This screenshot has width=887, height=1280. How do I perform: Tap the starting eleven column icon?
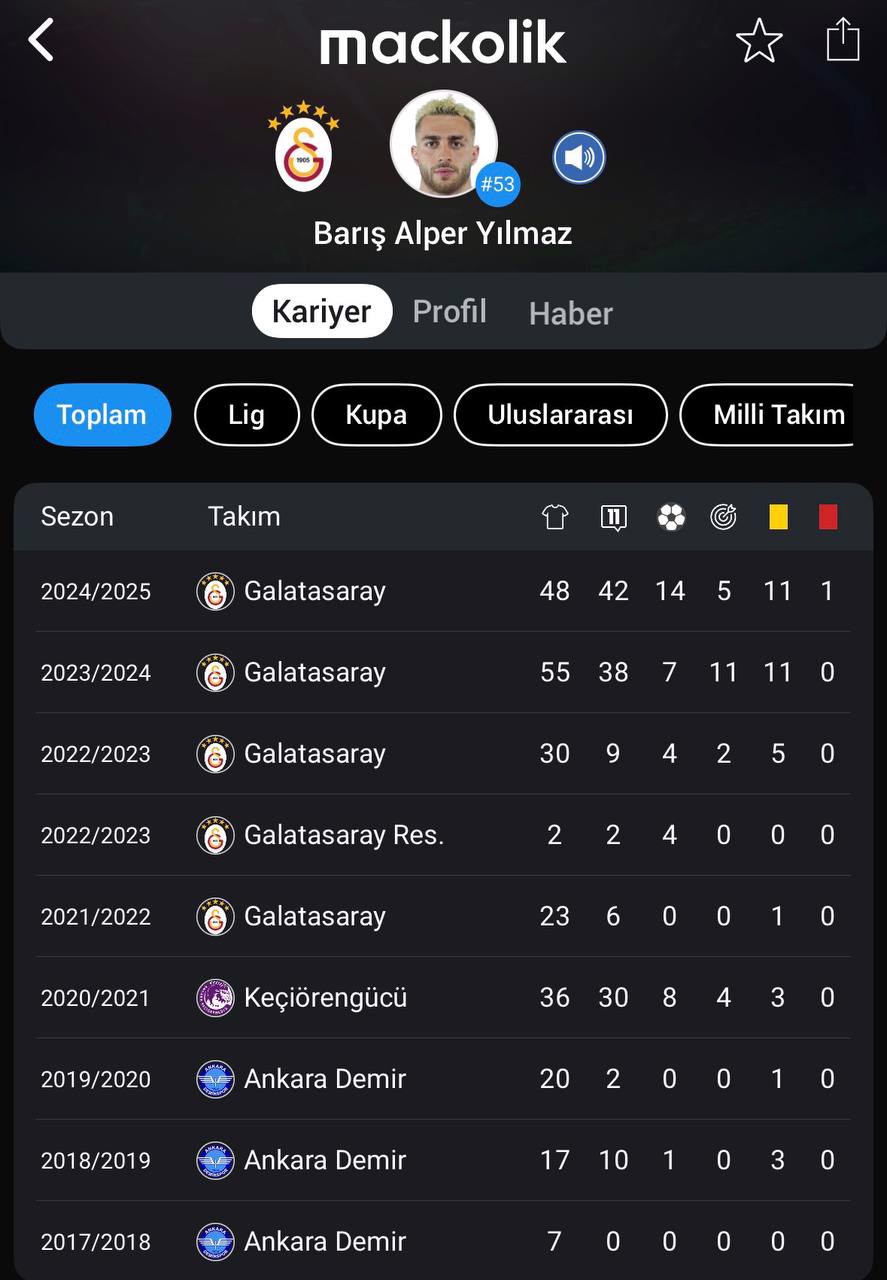pos(613,517)
